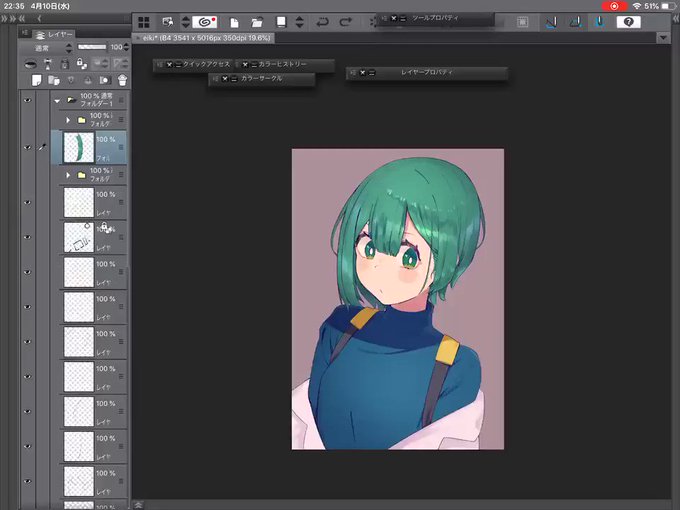Image resolution: width=680 pixels, height=510 pixels.
Task: Close the レイヤープロパティ palette
Action: [x=363, y=73]
